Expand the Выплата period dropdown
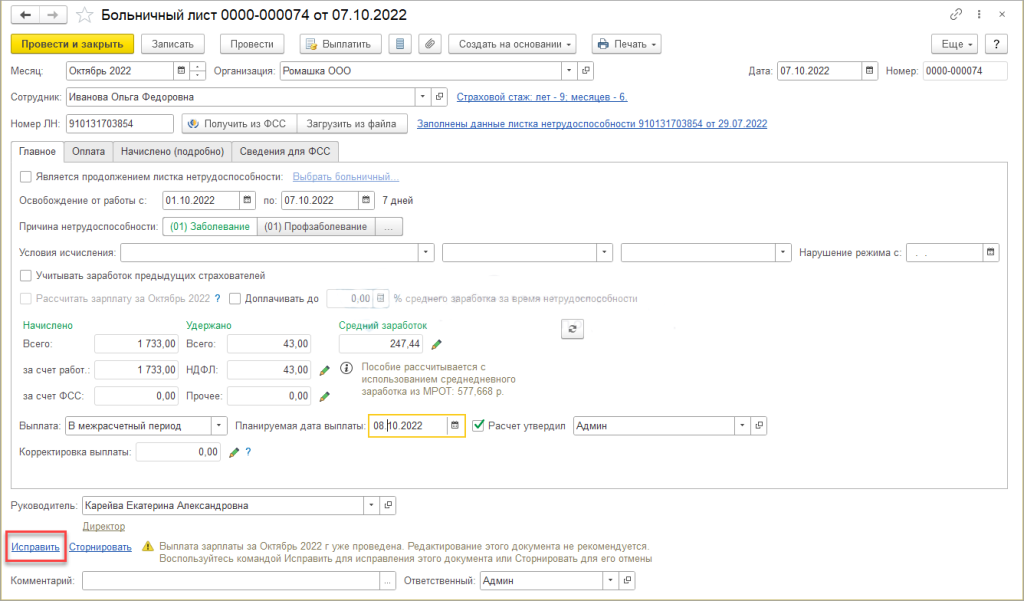The image size is (1024, 601). click(x=219, y=425)
